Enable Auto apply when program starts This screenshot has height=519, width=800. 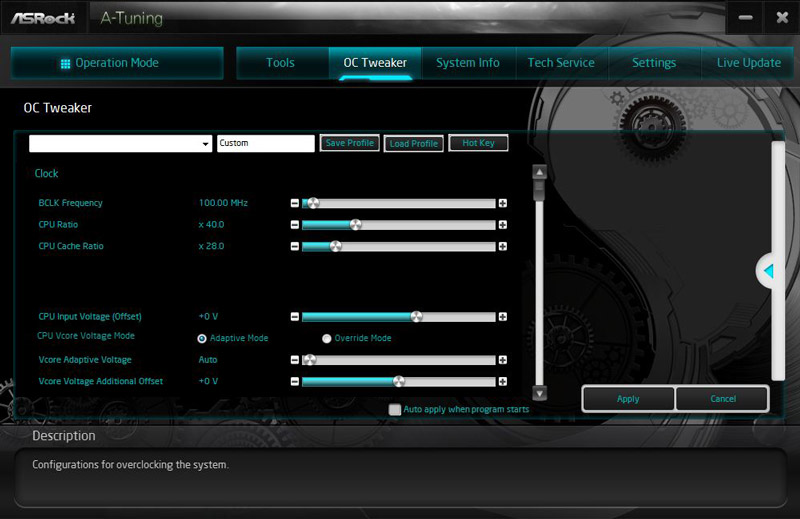click(394, 409)
